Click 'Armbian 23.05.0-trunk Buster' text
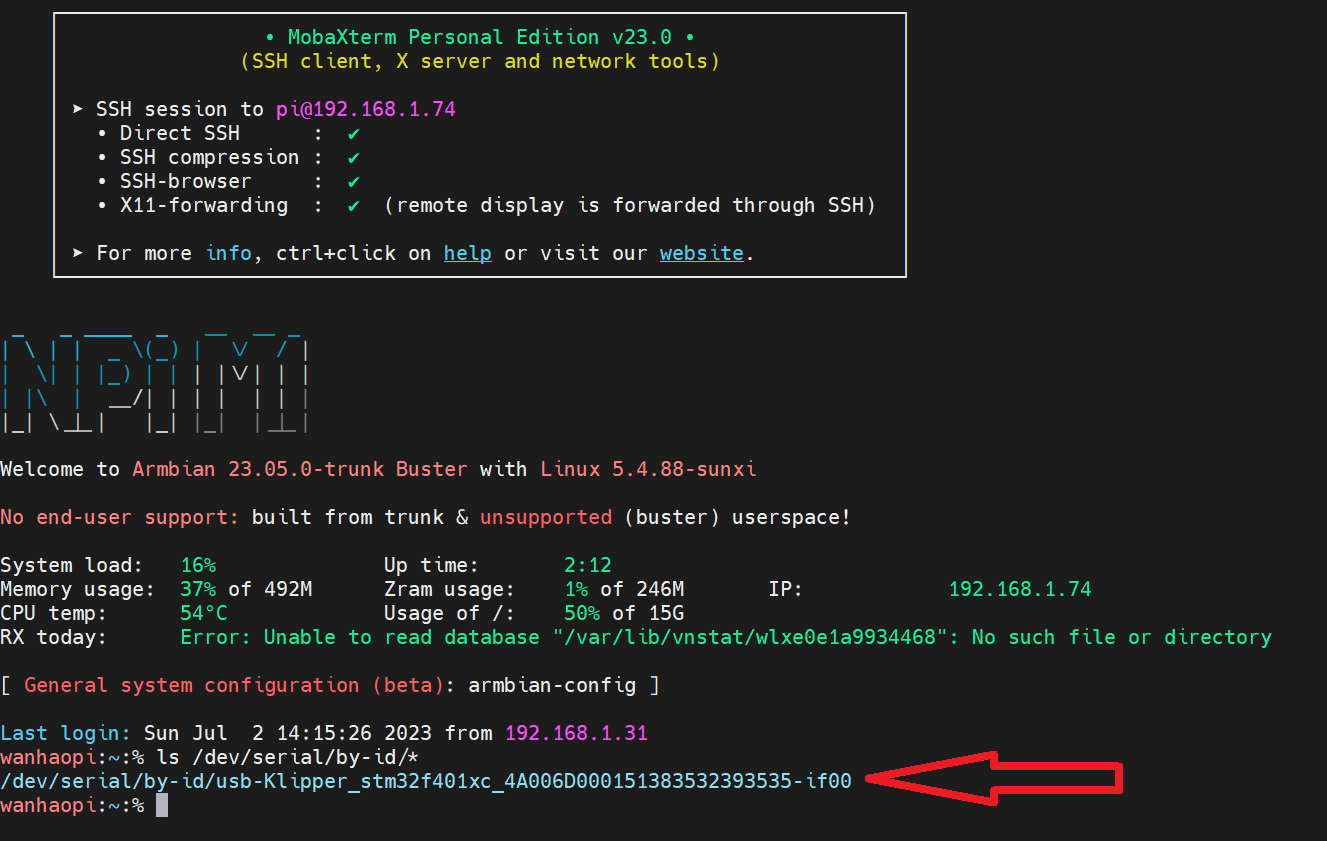The height and width of the screenshot is (841, 1327). point(300,469)
